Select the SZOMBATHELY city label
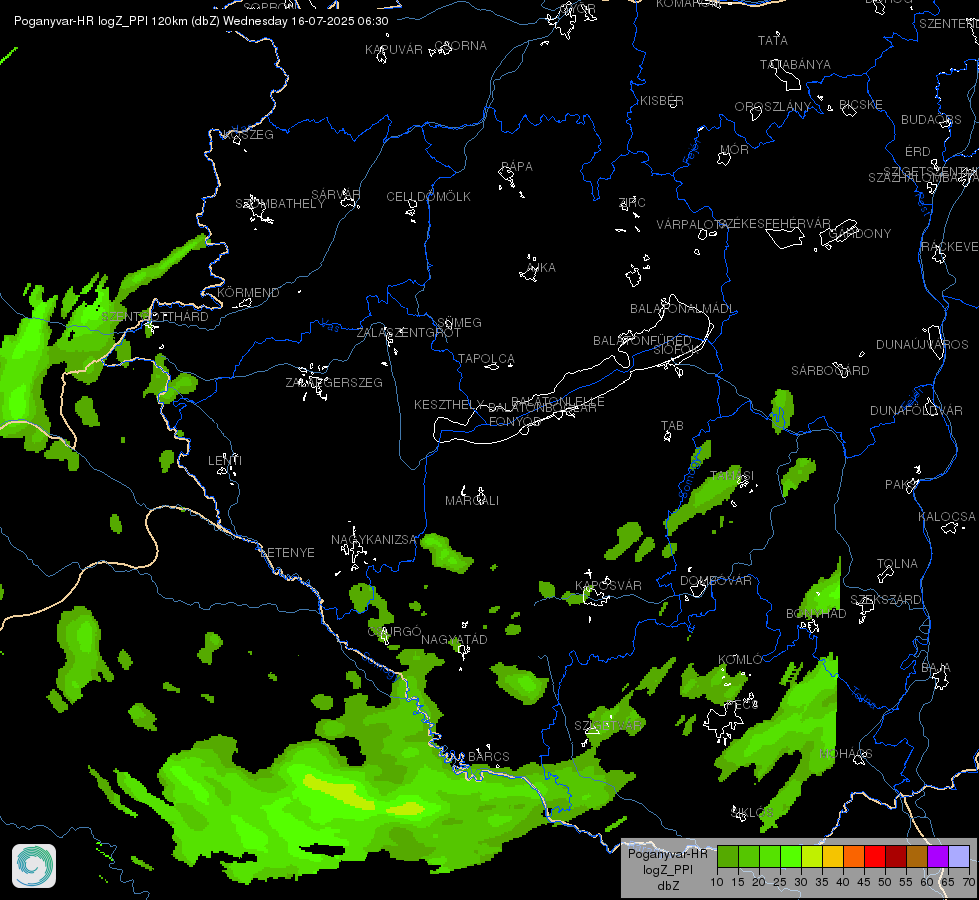Viewport: 979px width, 900px height. [x=280, y=204]
